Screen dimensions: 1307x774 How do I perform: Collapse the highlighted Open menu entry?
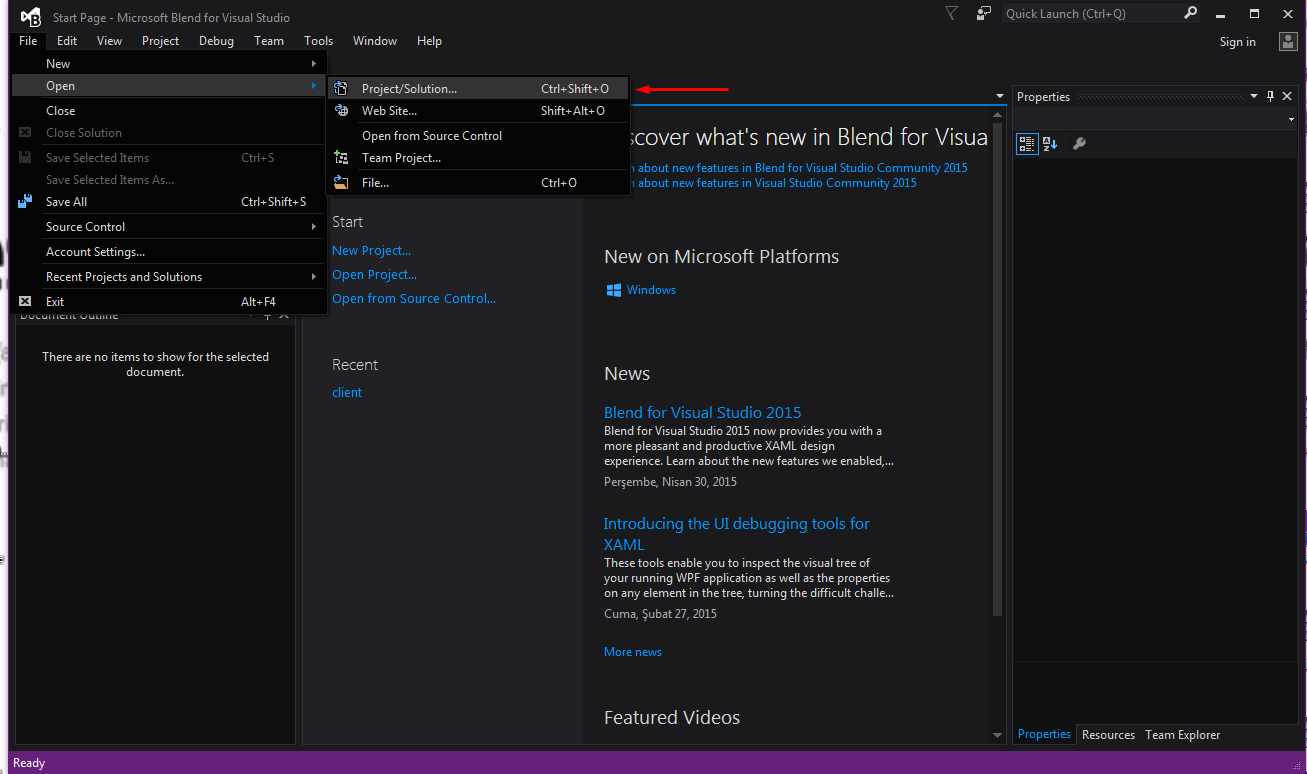169,86
